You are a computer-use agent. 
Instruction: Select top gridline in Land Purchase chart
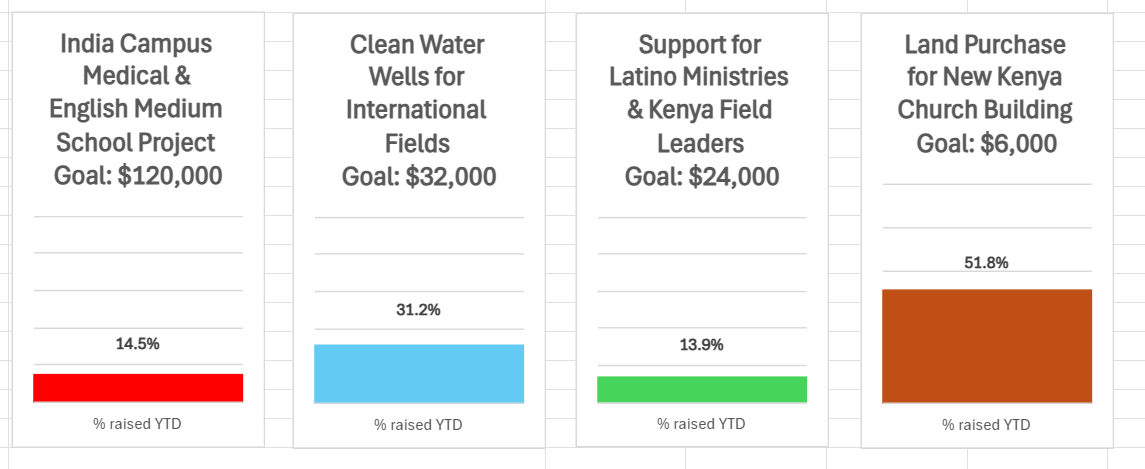(x=986, y=184)
